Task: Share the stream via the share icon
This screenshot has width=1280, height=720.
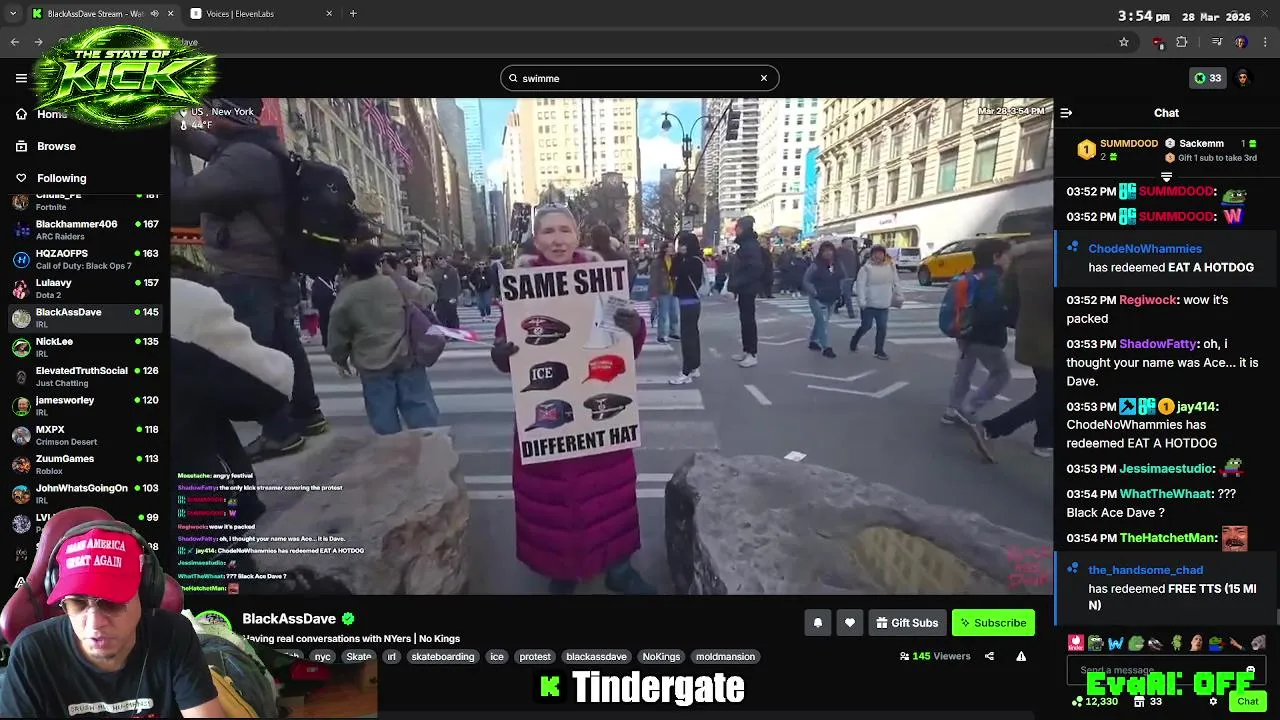Action: point(989,656)
